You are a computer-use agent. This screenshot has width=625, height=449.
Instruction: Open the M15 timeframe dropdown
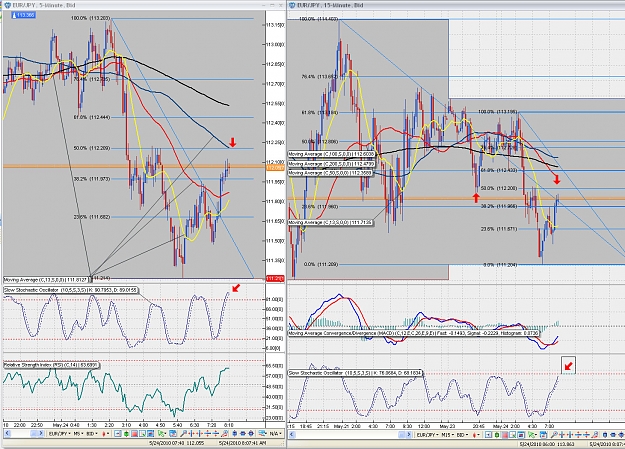tap(448, 435)
